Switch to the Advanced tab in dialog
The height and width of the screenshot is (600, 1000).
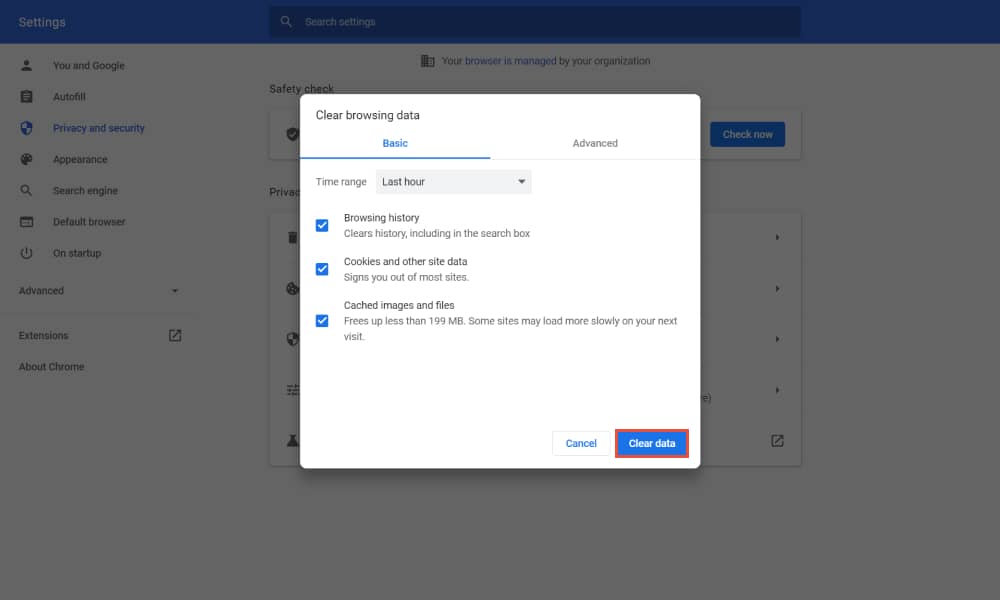(595, 143)
